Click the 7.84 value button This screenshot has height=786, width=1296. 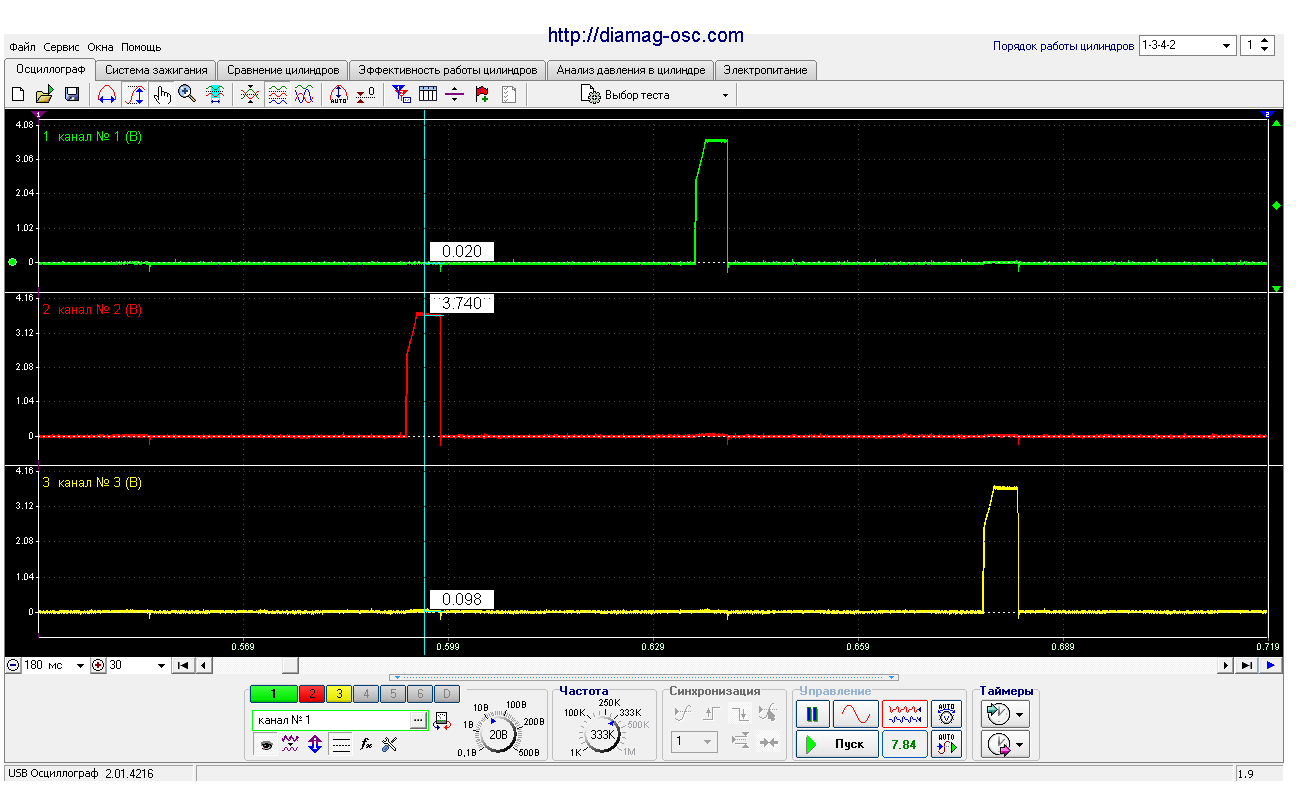point(904,744)
